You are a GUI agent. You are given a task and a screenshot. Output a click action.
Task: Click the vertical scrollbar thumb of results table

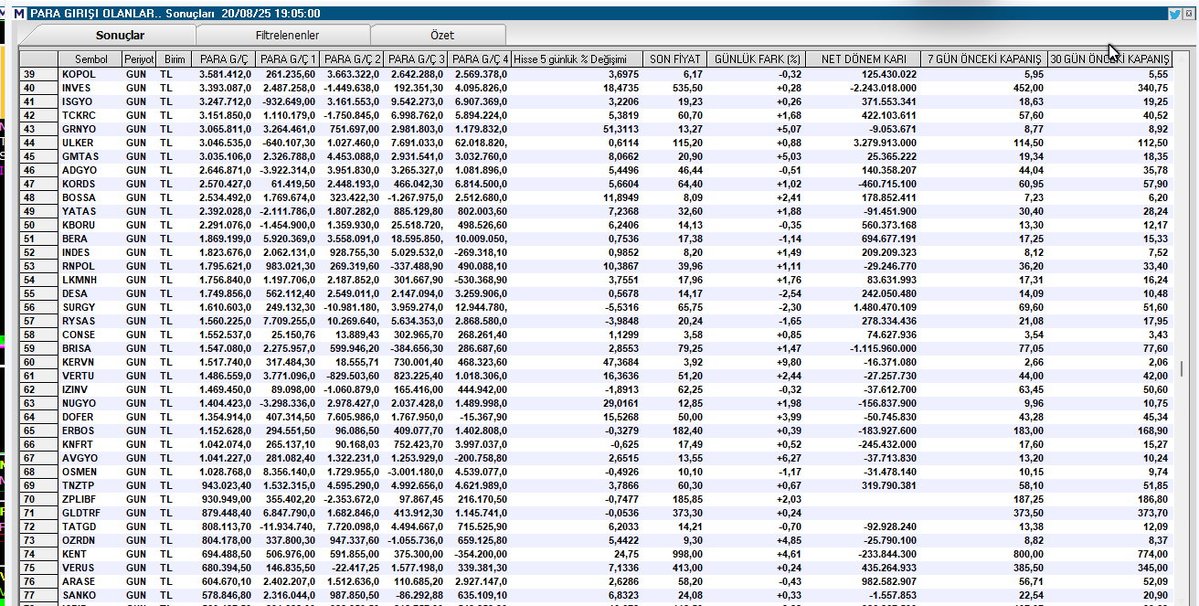click(1182, 369)
